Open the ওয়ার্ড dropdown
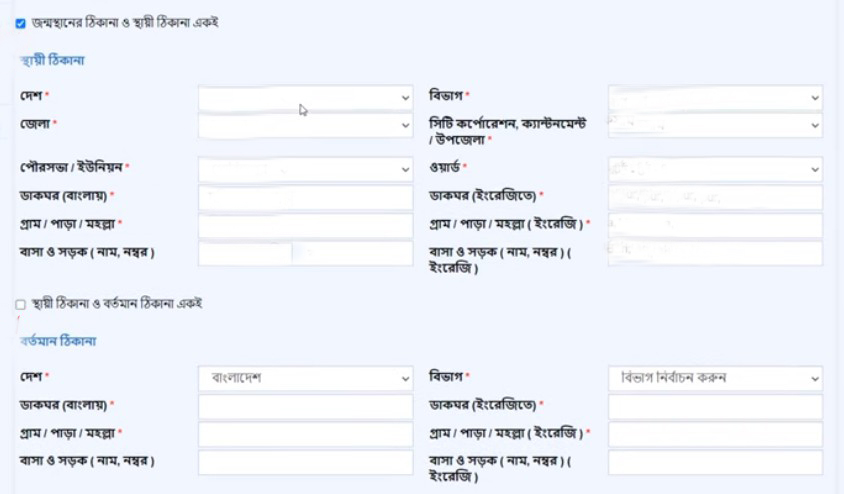 [715, 169]
